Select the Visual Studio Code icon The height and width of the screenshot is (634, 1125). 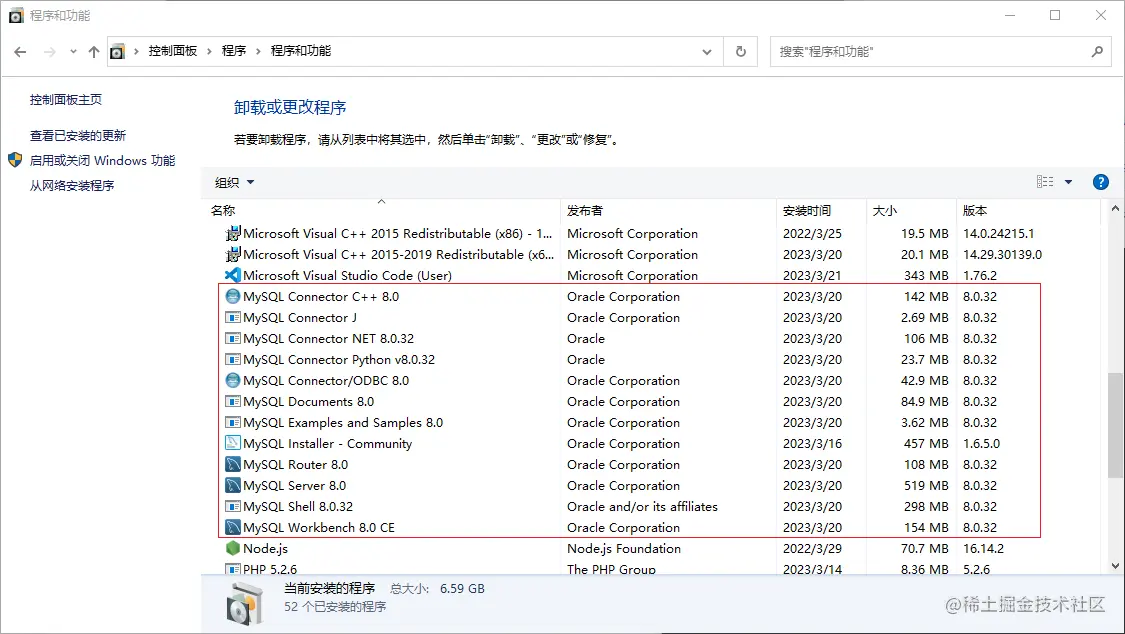(x=232, y=275)
